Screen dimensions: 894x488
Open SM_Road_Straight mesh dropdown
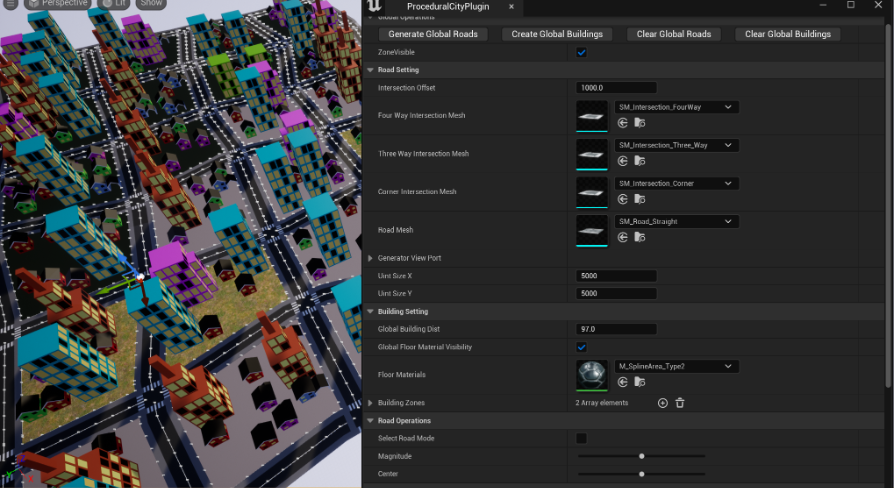coord(677,222)
